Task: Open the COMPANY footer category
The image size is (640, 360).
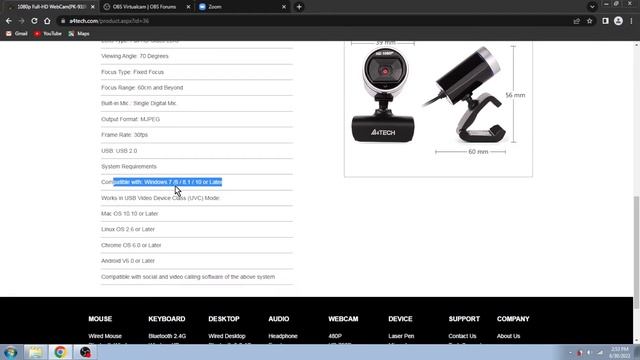Action: point(513,319)
